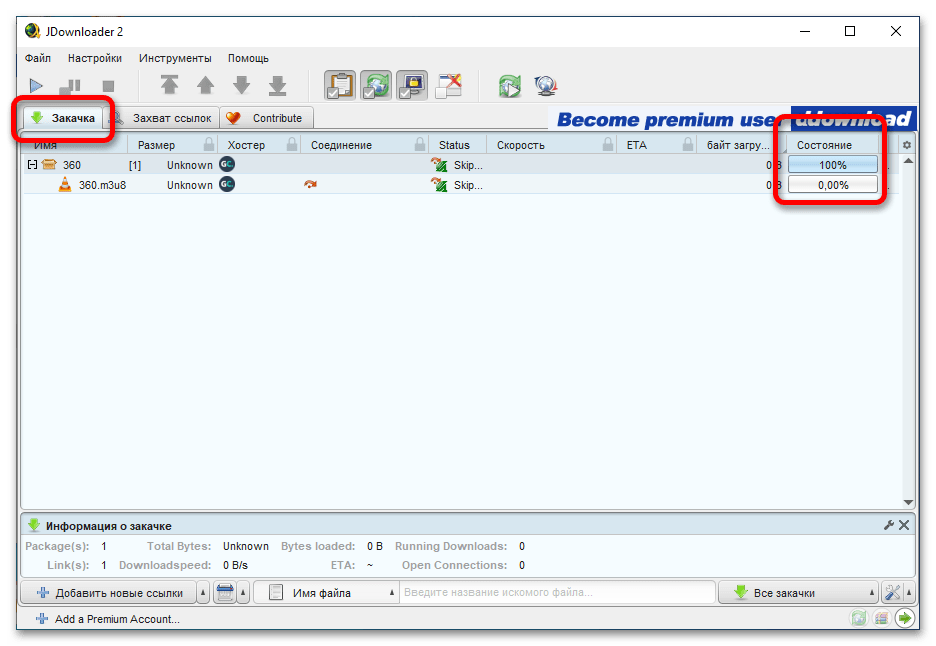936x646 pixels.
Task: Select the 360.m3u8 file row
Action: click(460, 185)
